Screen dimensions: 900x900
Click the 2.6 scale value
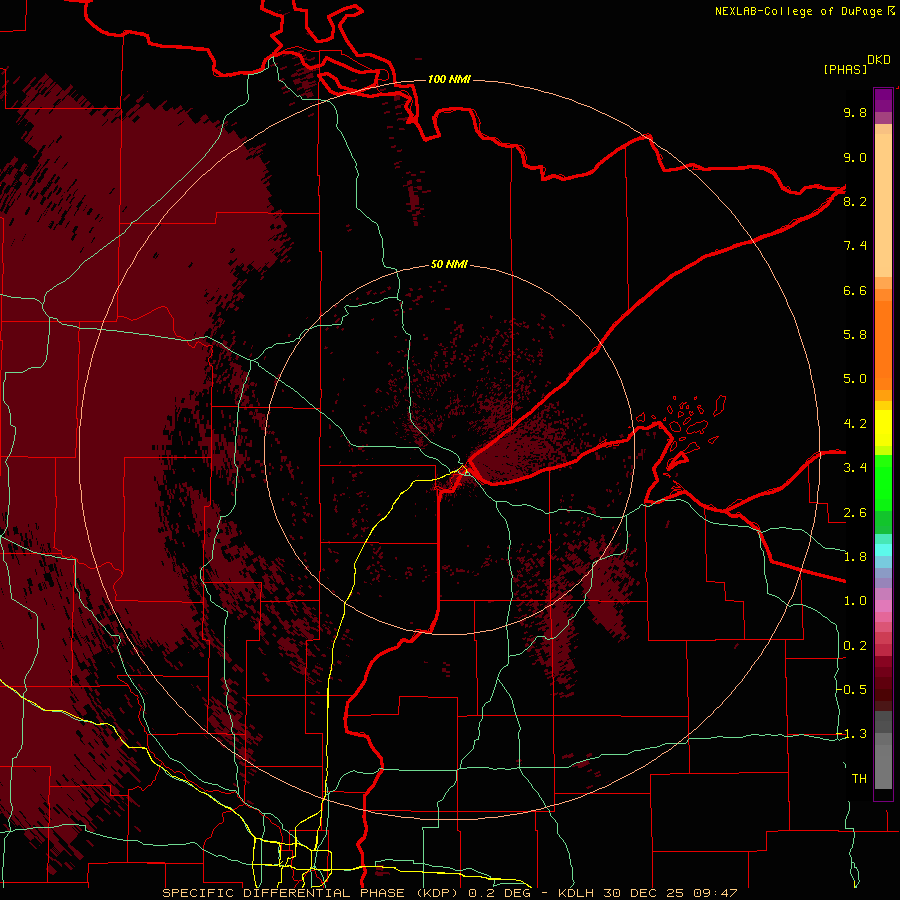click(855, 513)
